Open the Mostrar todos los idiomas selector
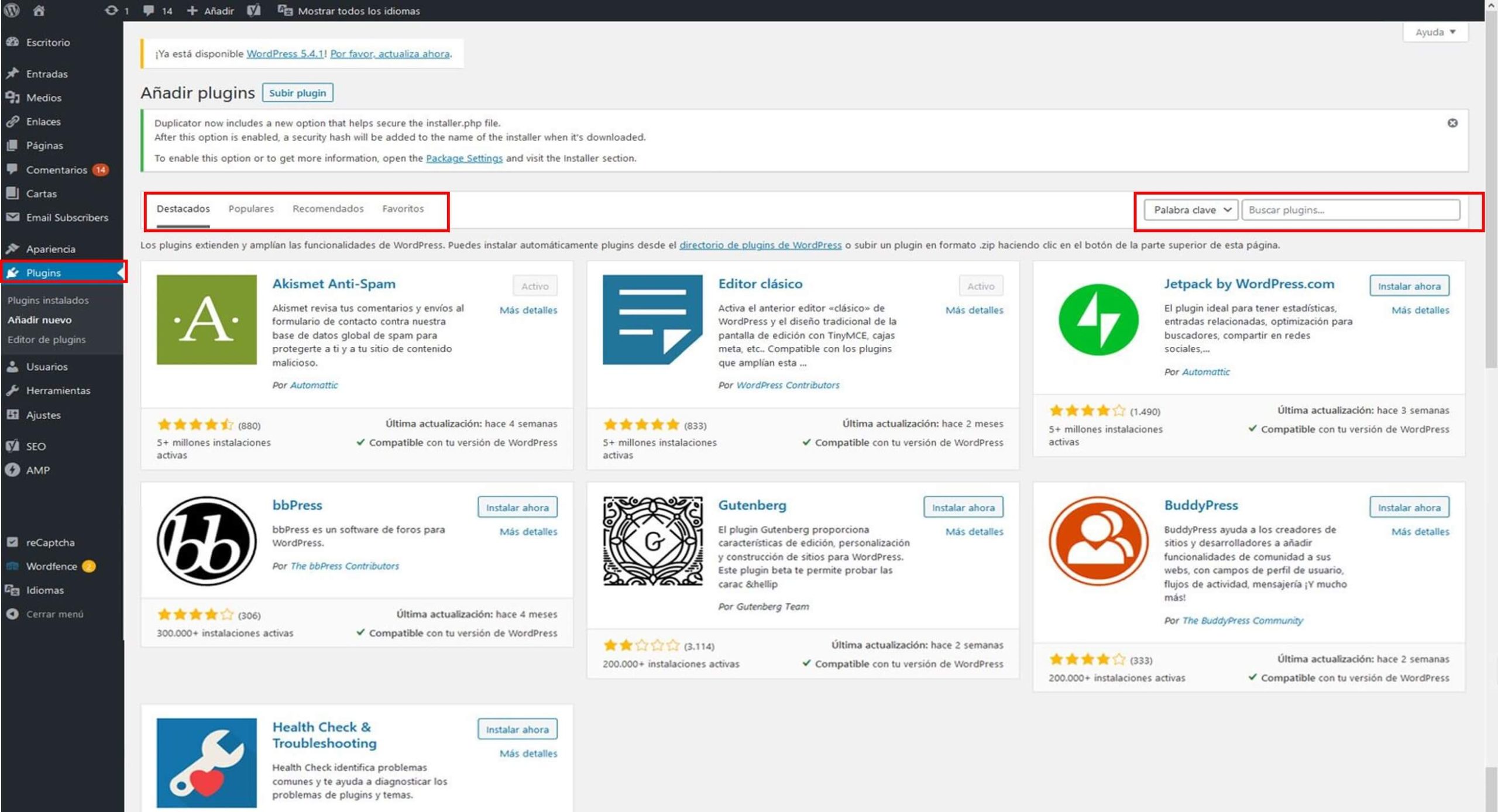 (x=358, y=10)
